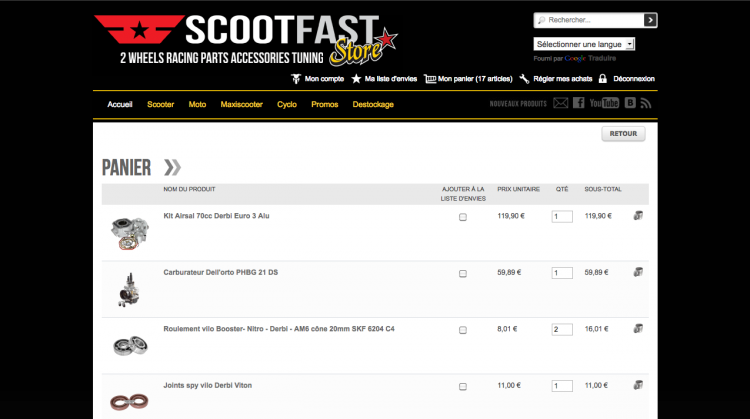Open the RSS feed icon
Image resolution: width=750 pixels, height=419 pixels.
646,103
